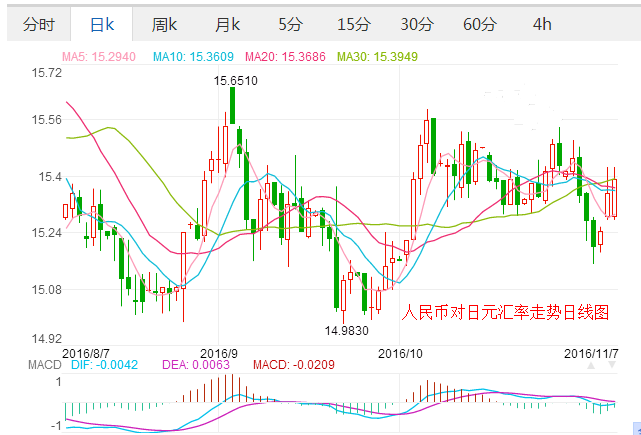
Task: Select the 60分 interval tab
Action: [480, 25]
